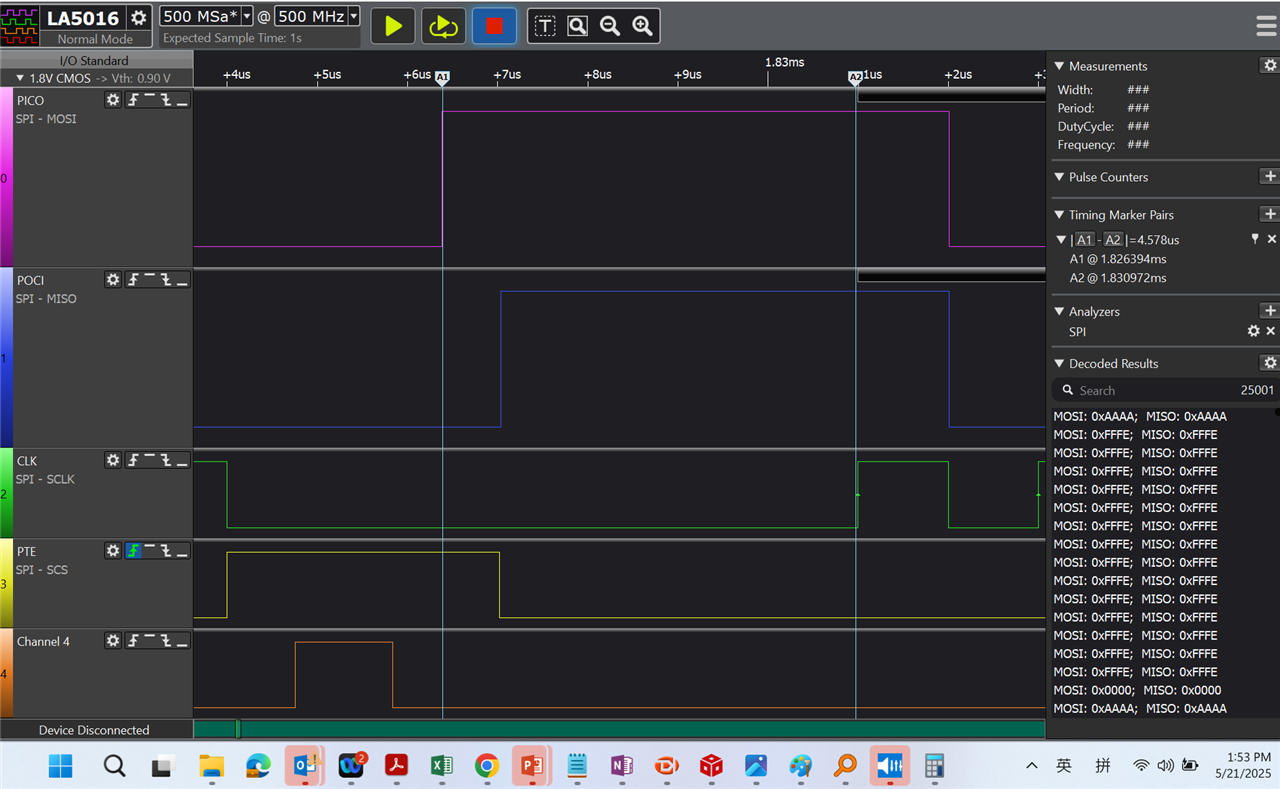The height and width of the screenshot is (789, 1280).
Task: Collapse the A1-A2 marker pair details
Action: click(1062, 240)
